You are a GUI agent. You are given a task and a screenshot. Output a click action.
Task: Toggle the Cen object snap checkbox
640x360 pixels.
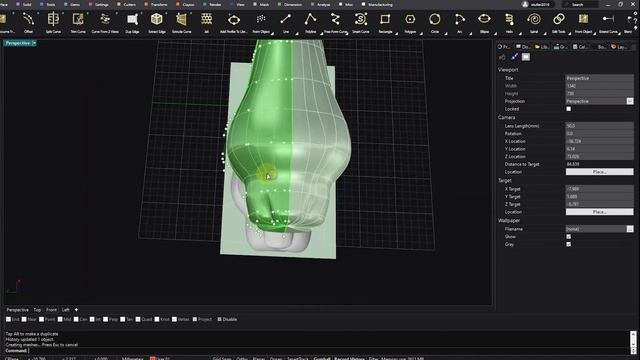click(x=76, y=319)
